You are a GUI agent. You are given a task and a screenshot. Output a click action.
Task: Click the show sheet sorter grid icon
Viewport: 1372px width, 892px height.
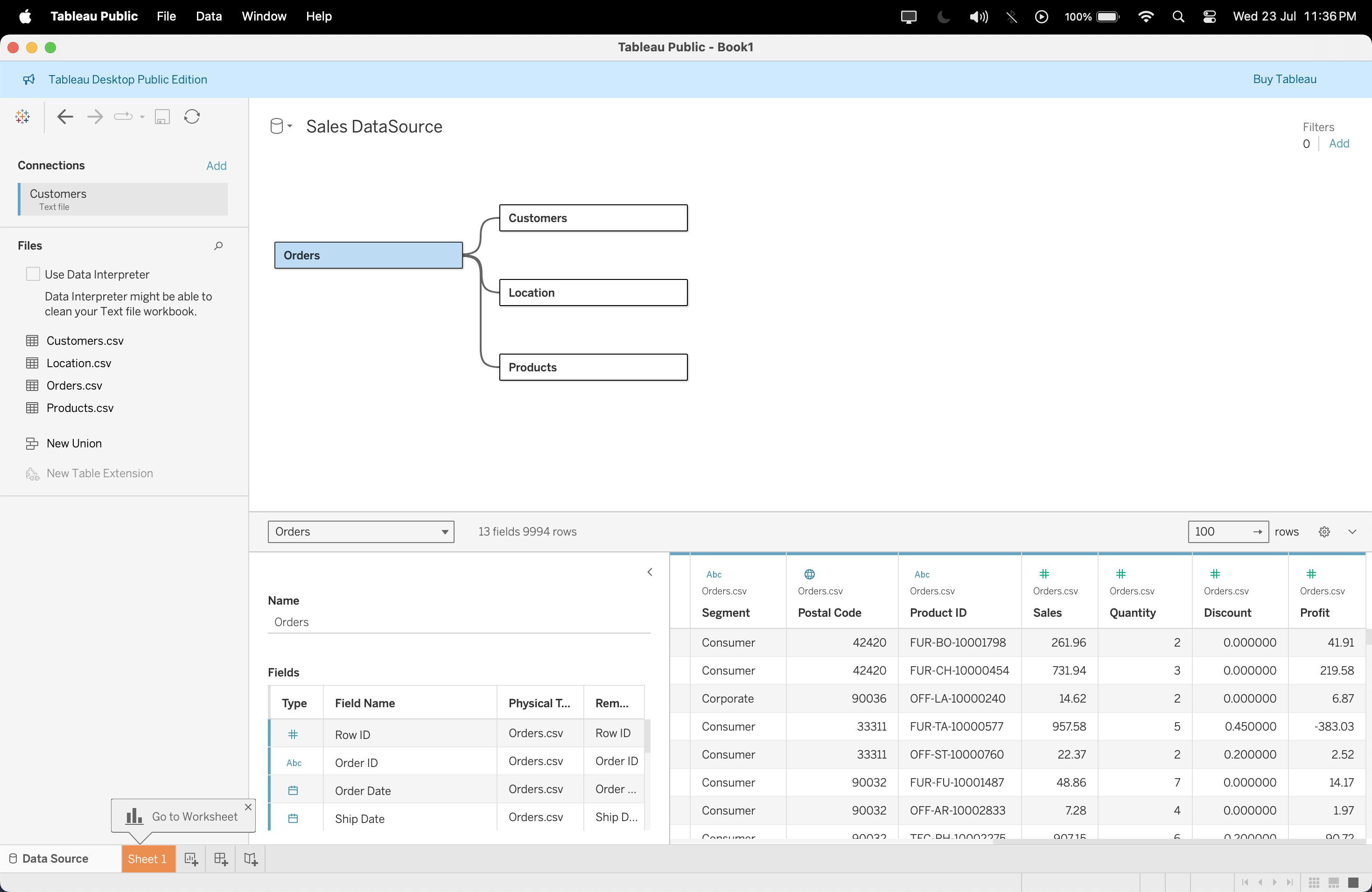click(x=1314, y=883)
